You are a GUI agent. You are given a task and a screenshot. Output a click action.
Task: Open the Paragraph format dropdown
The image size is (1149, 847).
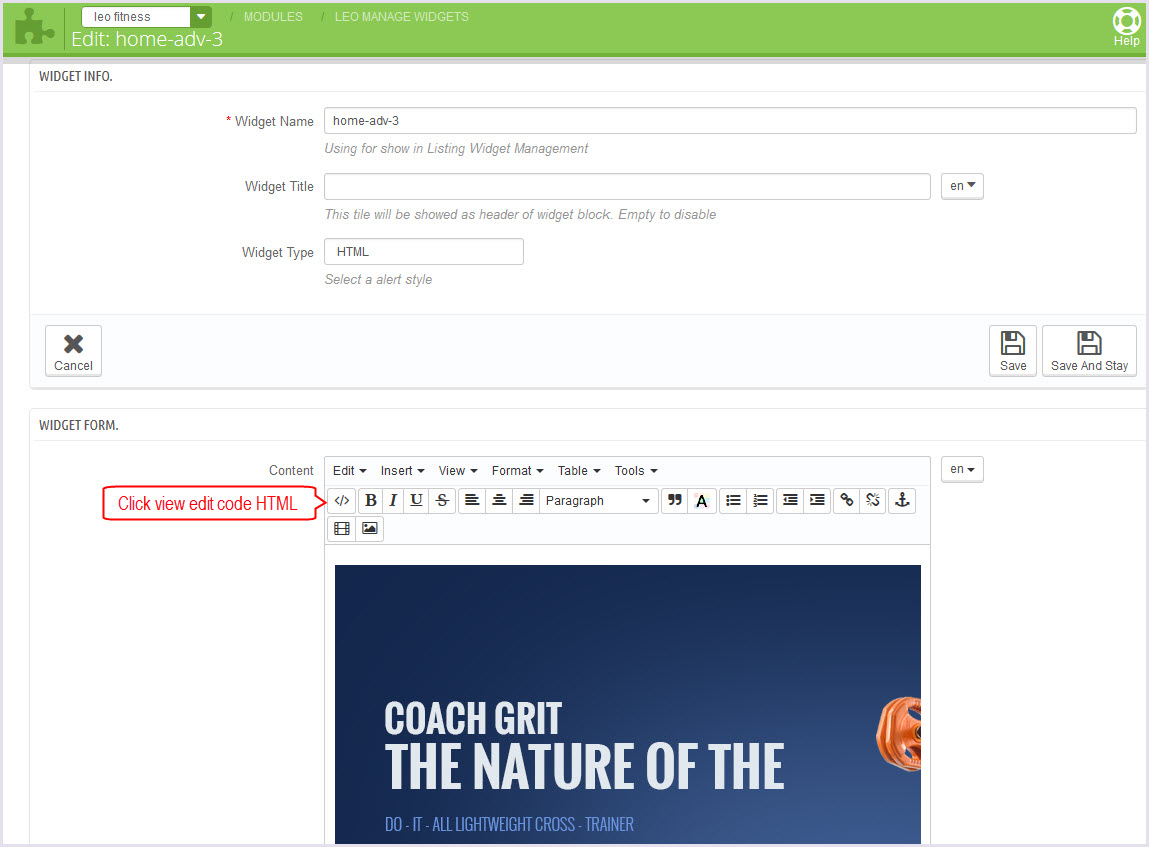point(599,500)
